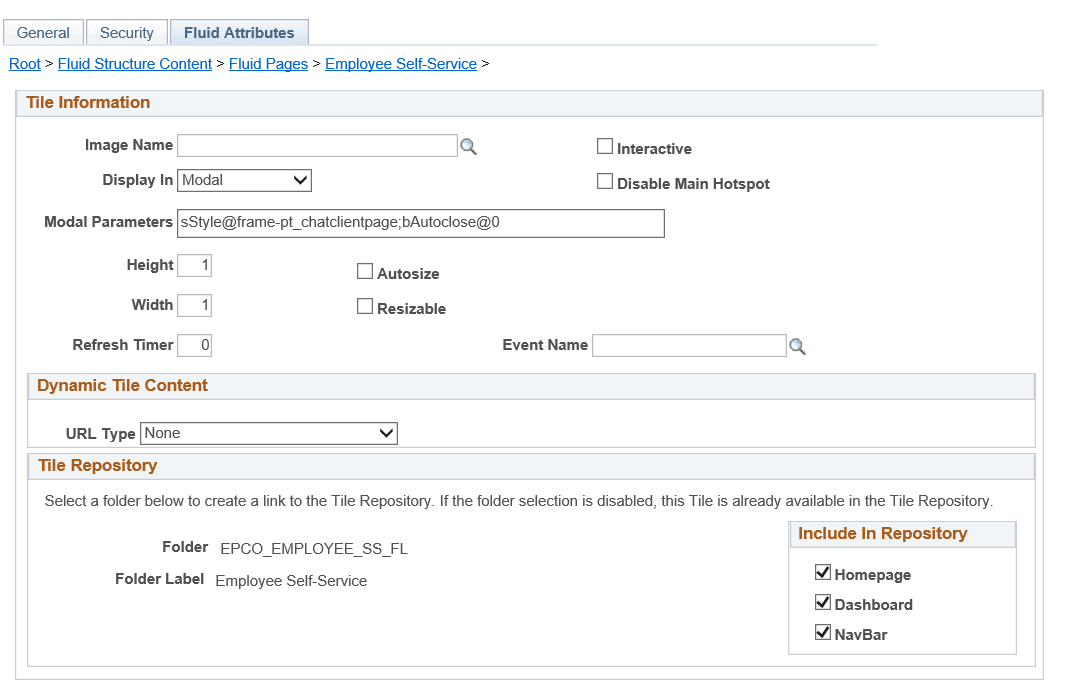Disable the NavBar repository checkbox
The height and width of the screenshot is (693, 1080).
[x=823, y=632]
